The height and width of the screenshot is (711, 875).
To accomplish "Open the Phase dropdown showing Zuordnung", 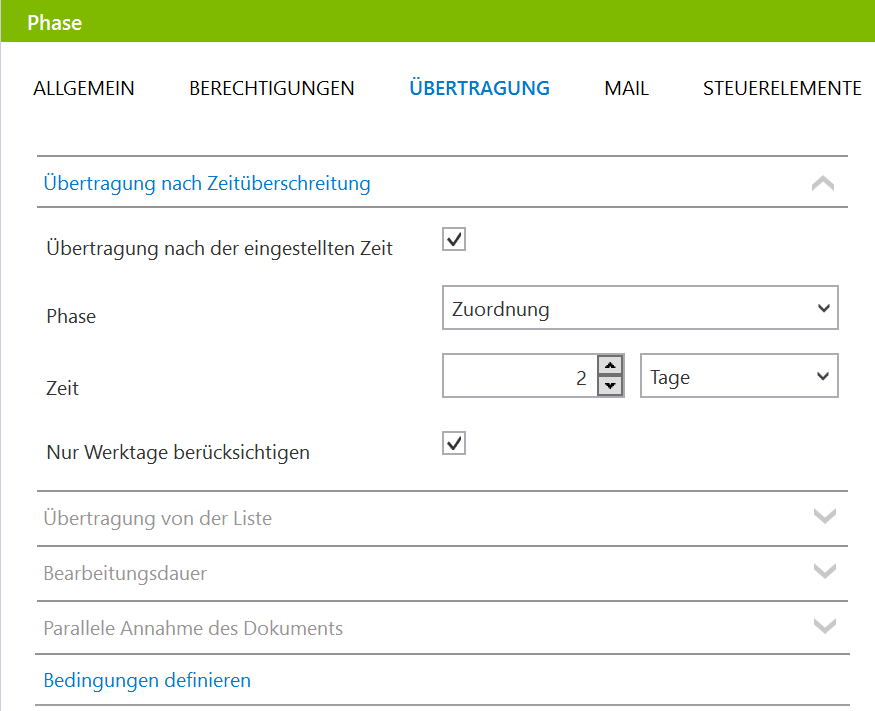I will [640, 308].
